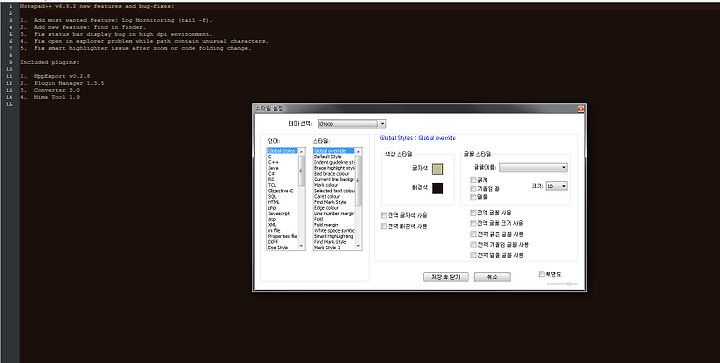Screen dimensions: 720x363
Task: Select Indent guideline style entry
Action: pyautogui.click(x=334, y=162)
